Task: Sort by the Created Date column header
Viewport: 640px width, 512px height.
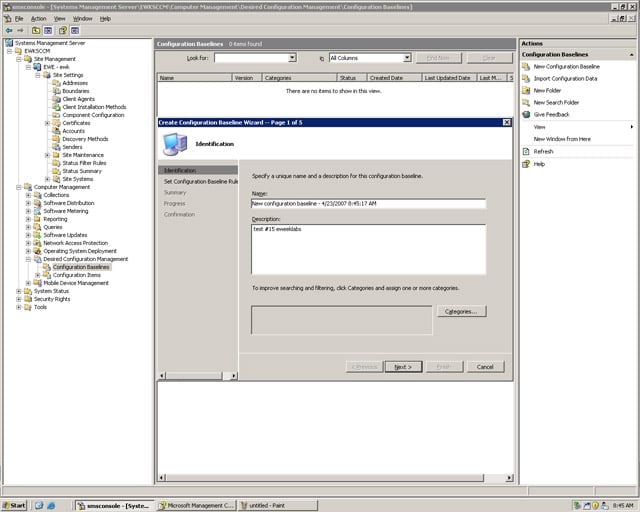Action: coord(394,78)
